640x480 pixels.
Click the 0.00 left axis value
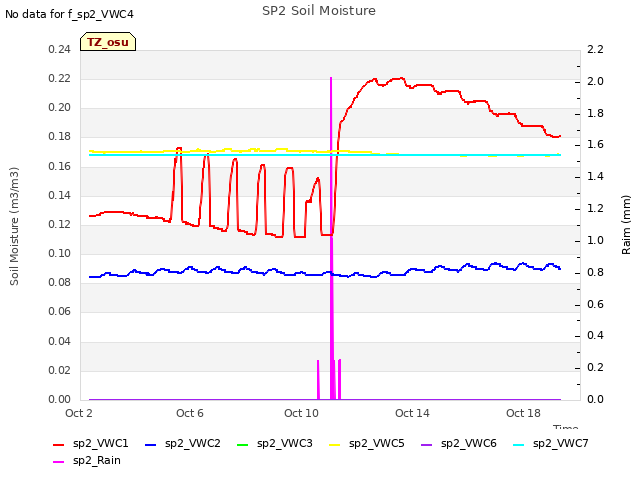60,399
